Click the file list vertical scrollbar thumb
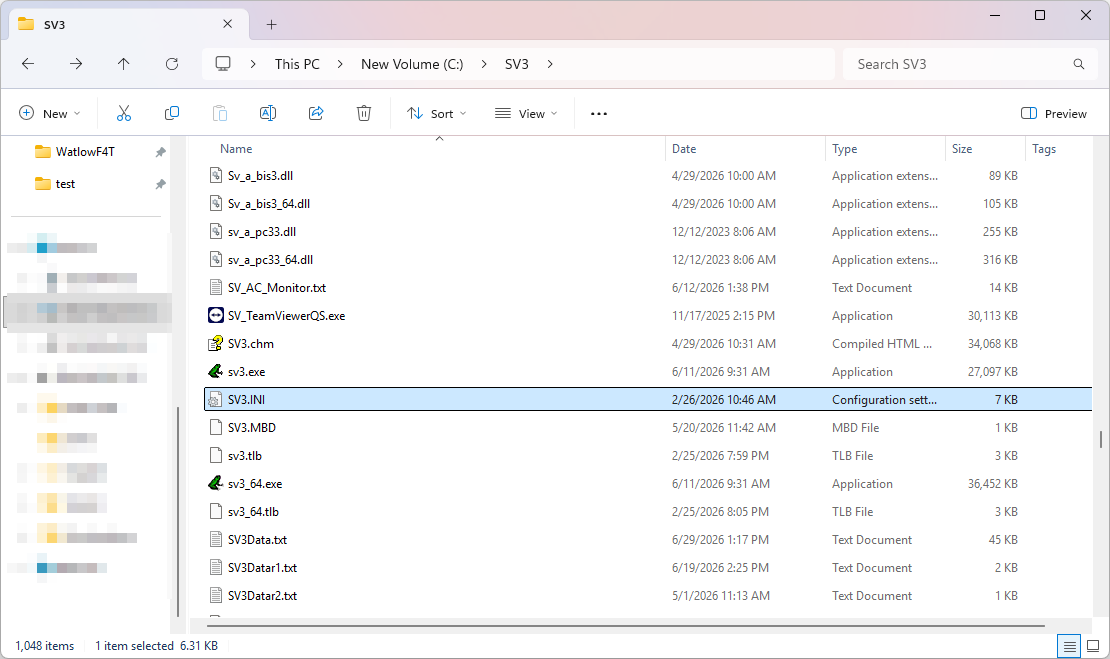 coord(1101,440)
